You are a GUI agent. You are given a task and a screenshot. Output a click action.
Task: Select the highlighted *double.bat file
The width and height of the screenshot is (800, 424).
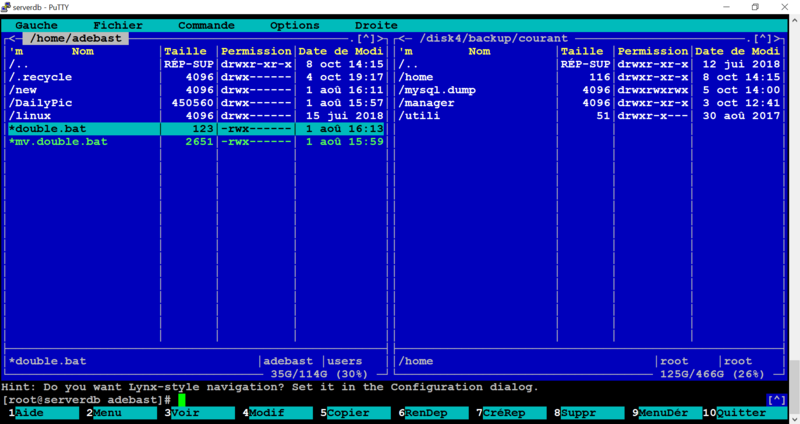tap(196, 129)
